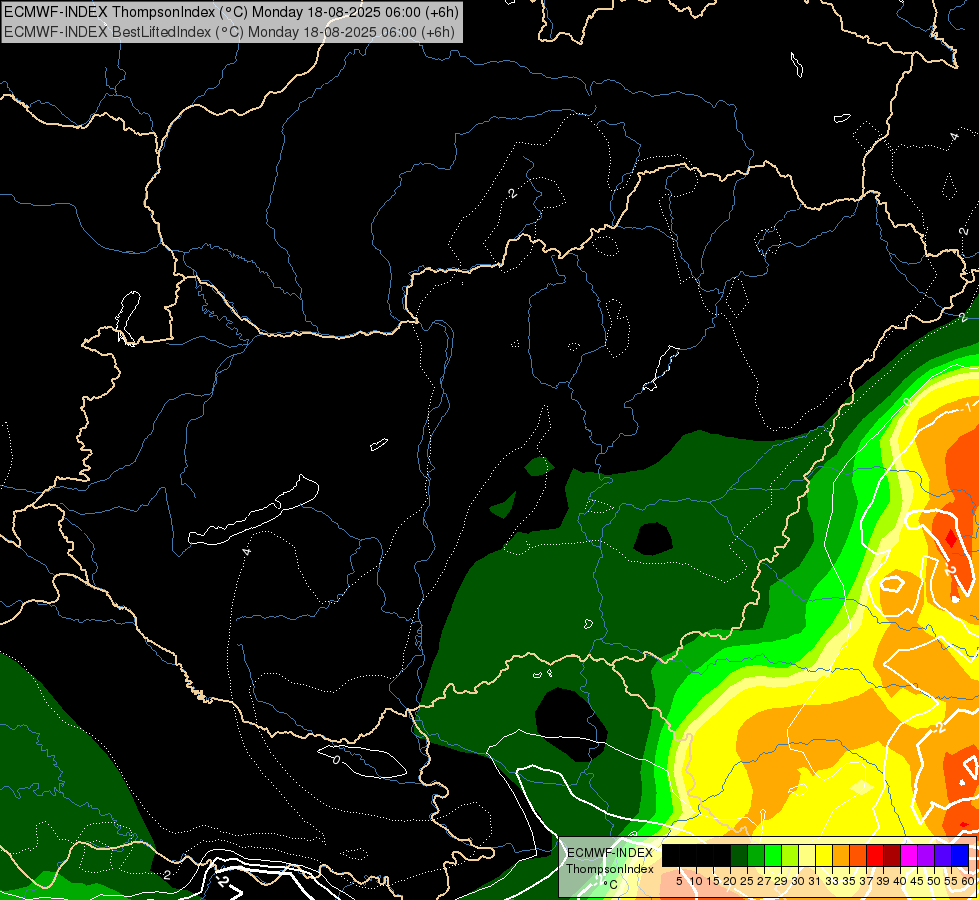The height and width of the screenshot is (900, 979).
Task: Click legend scale value 39
Action: click(883, 881)
